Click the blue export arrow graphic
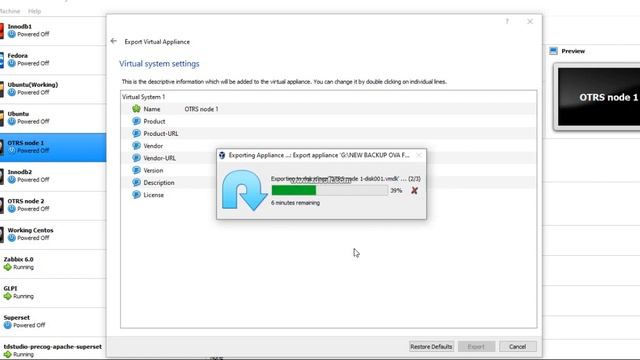The height and width of the screenshot is (360, 640). click(244, 190)
